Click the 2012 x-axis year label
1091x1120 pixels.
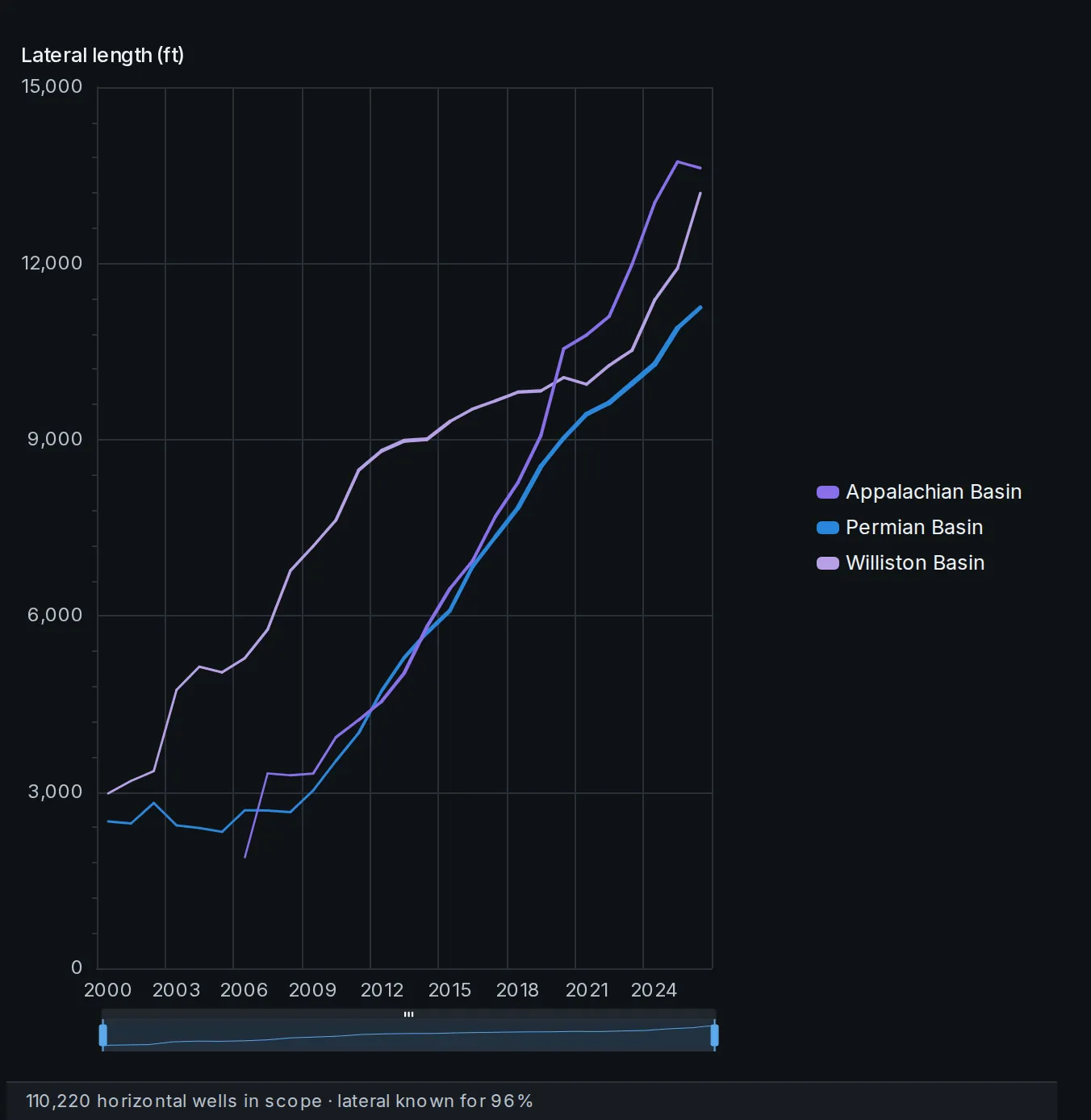[x=382, y=990]
